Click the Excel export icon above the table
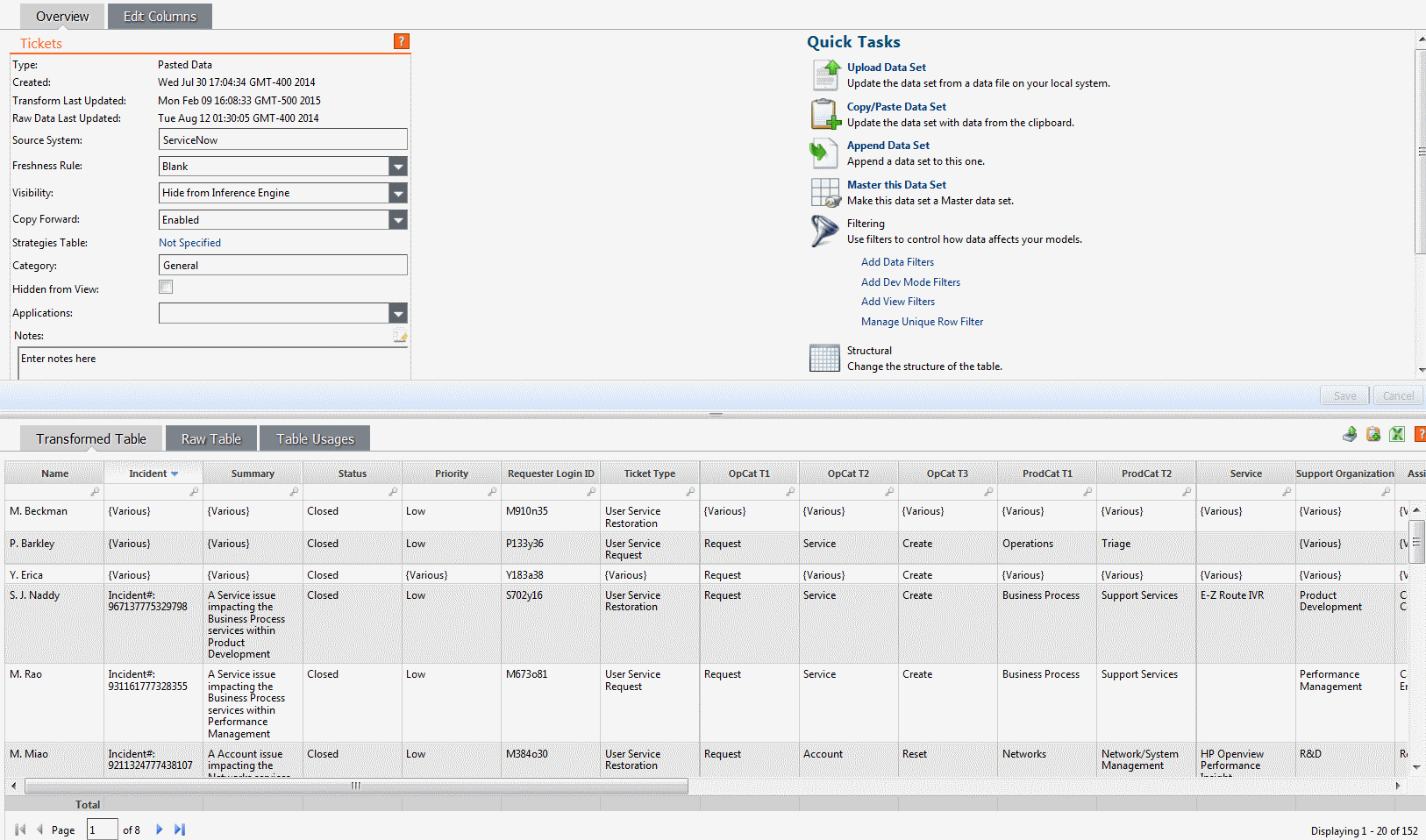This screenshot has width=1426, height=840. pyautogui.click(x=1397, y=434)
